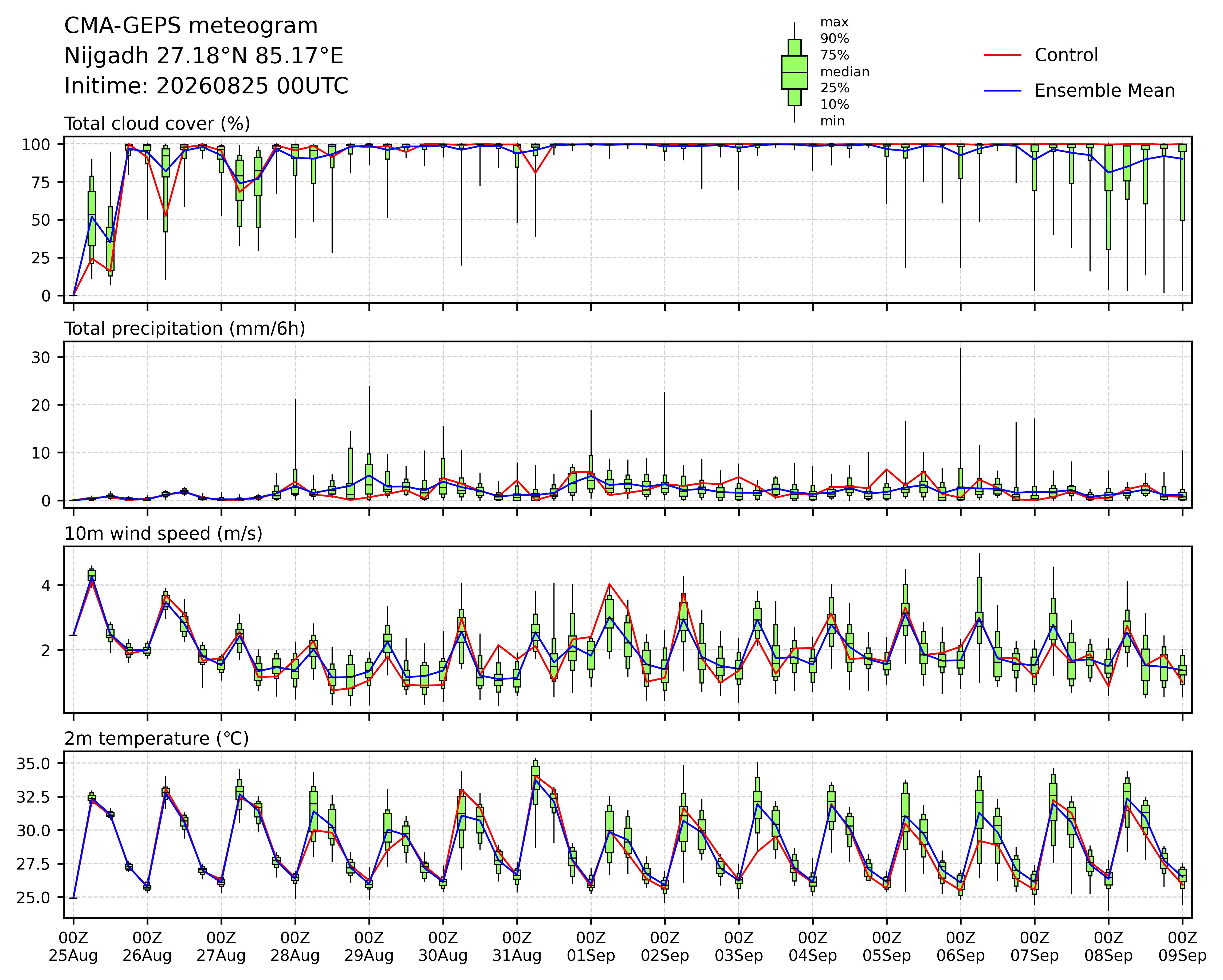Click the temperature '25.0' y-axis tick
Image resolution: width=1223 pixels, height=980 pixels.
pyautogui.click(x=33, y=898)
